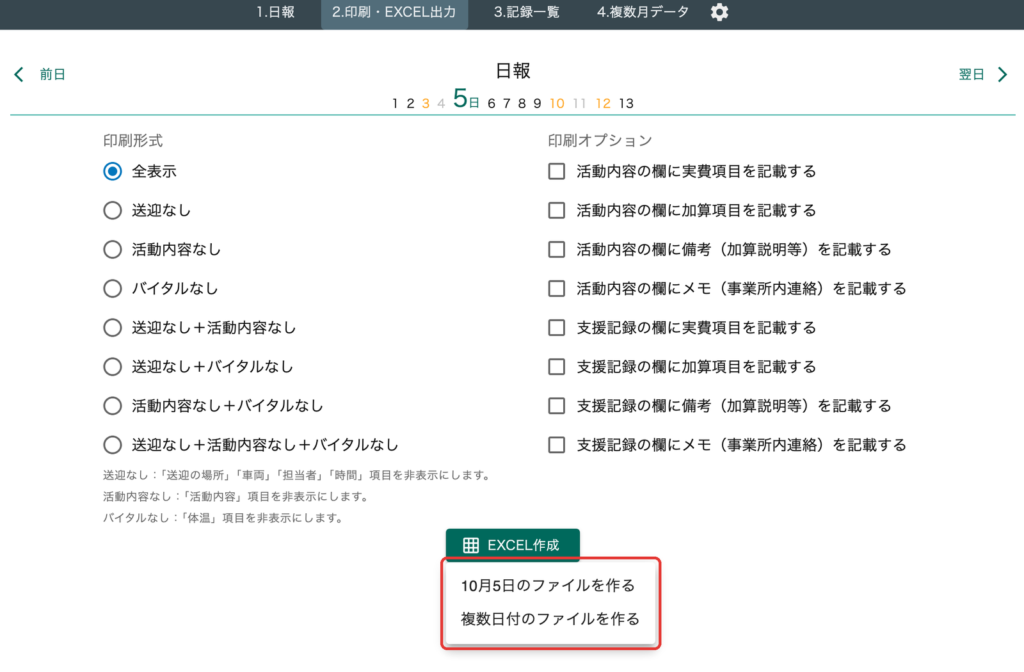Click the EXCEL作成 button
This screenshot has width=1024, height=672.
pyautogui.click(x=513, y=545)
